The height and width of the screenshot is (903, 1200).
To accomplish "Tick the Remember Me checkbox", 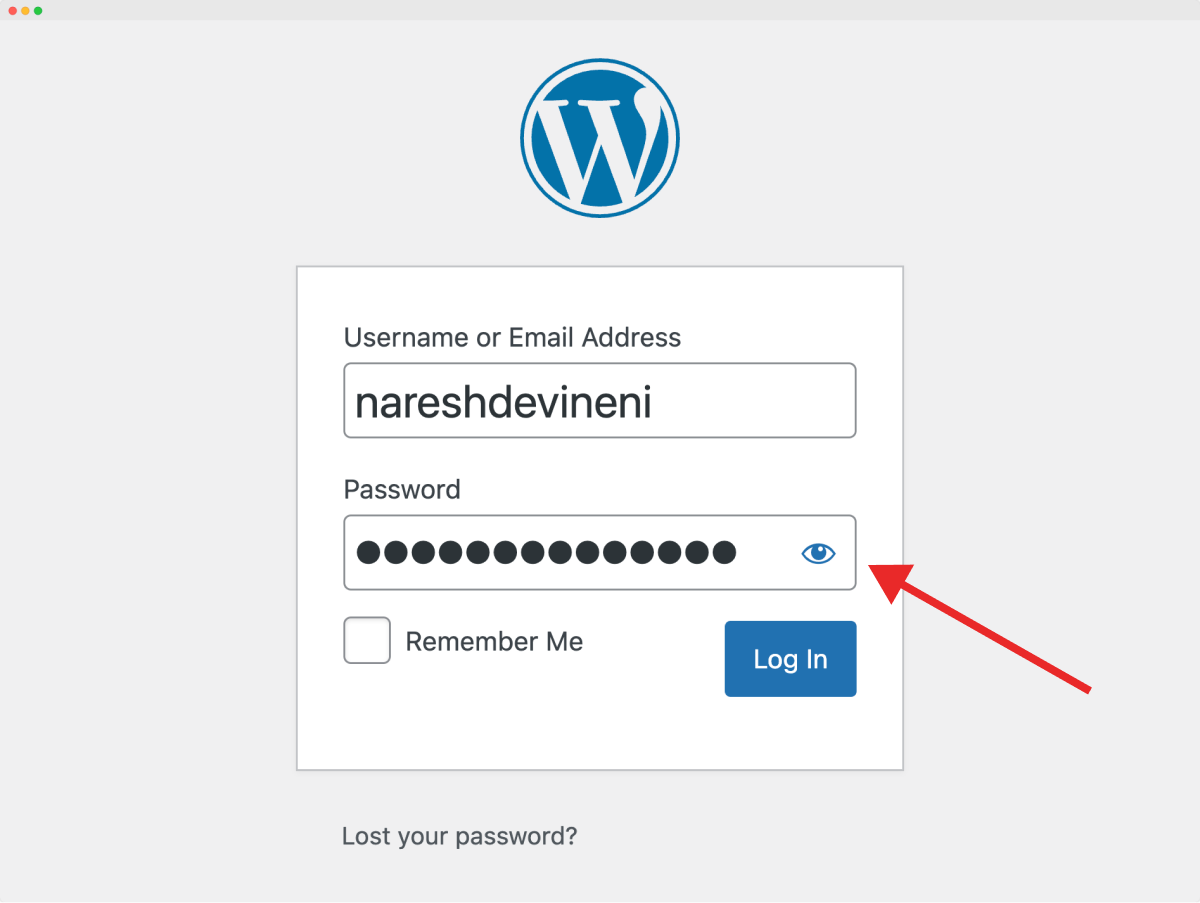I will click(367, 640).
